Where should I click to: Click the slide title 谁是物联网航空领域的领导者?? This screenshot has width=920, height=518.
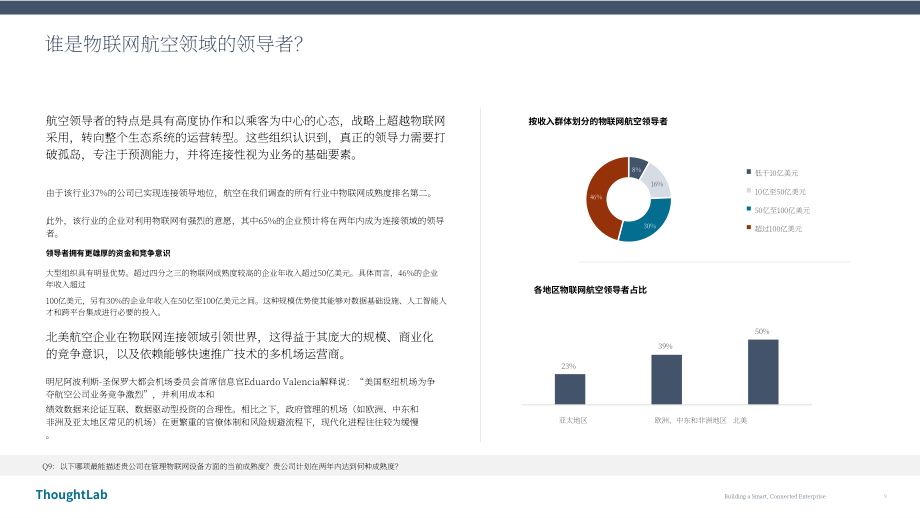coord(174,44)
